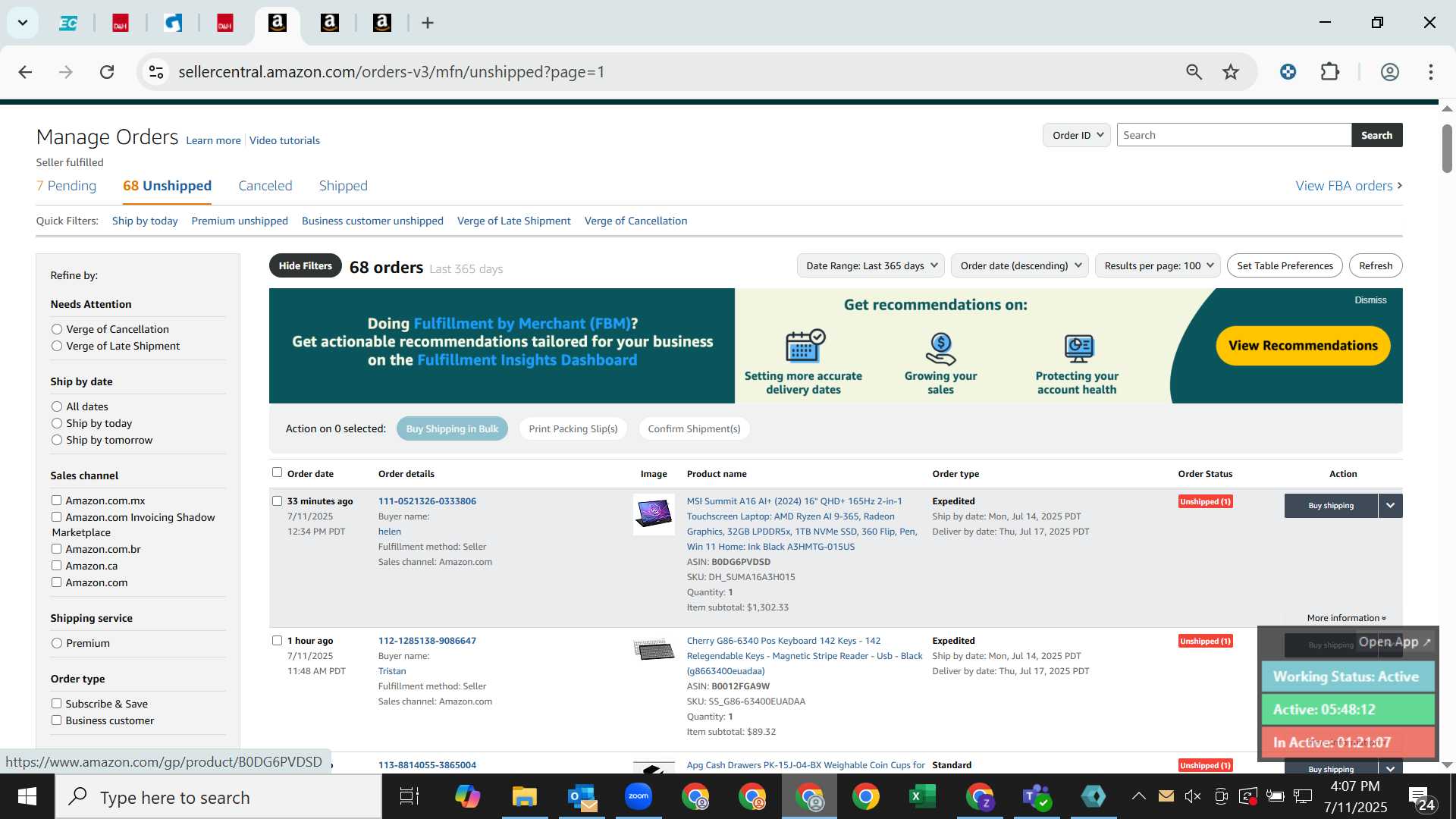Open Set Table Preferences
Screen dimensions: 1456x819
[x=1285, y=265]
